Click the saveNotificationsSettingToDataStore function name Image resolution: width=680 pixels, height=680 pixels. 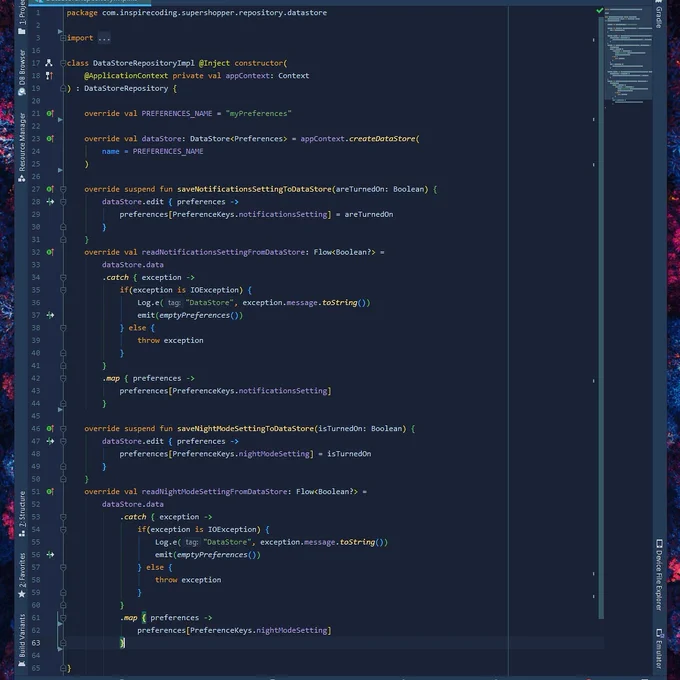(x=254, y=189)
